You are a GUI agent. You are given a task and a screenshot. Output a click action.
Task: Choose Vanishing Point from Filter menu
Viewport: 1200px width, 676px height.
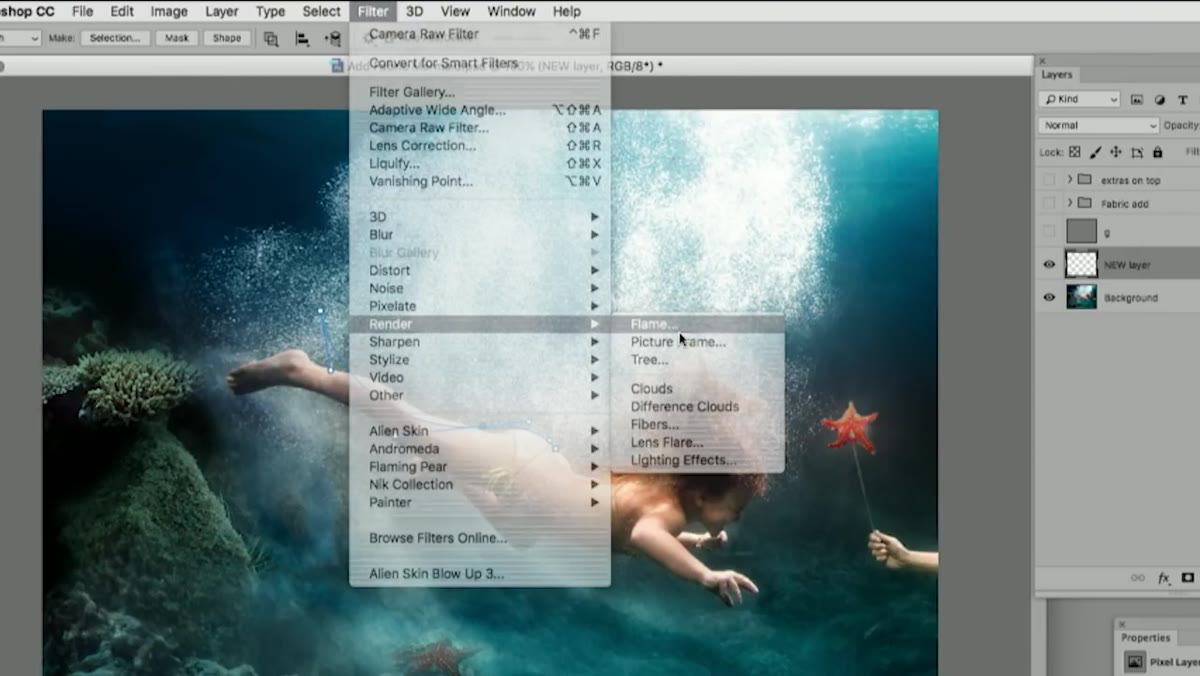click(480, 181)
